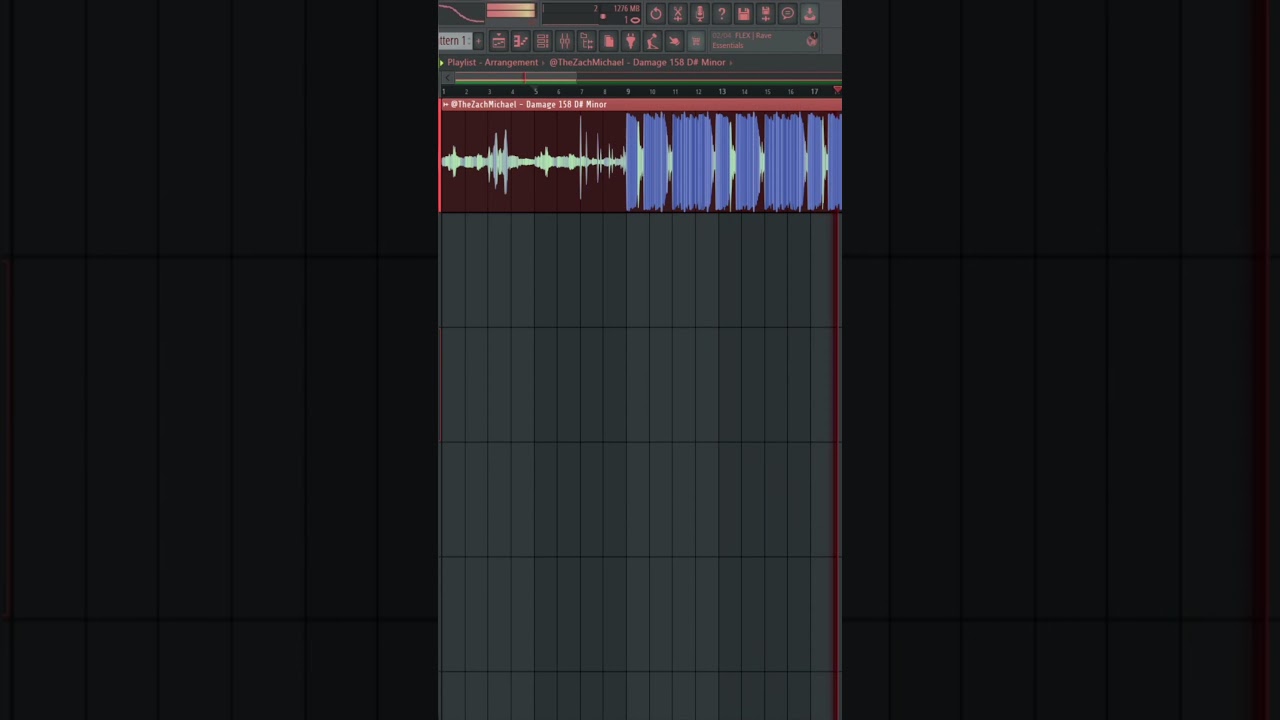The width and height of the screenshot is (1280, 720).
Task: Open the help question mark icon
Action: [721, 13]
